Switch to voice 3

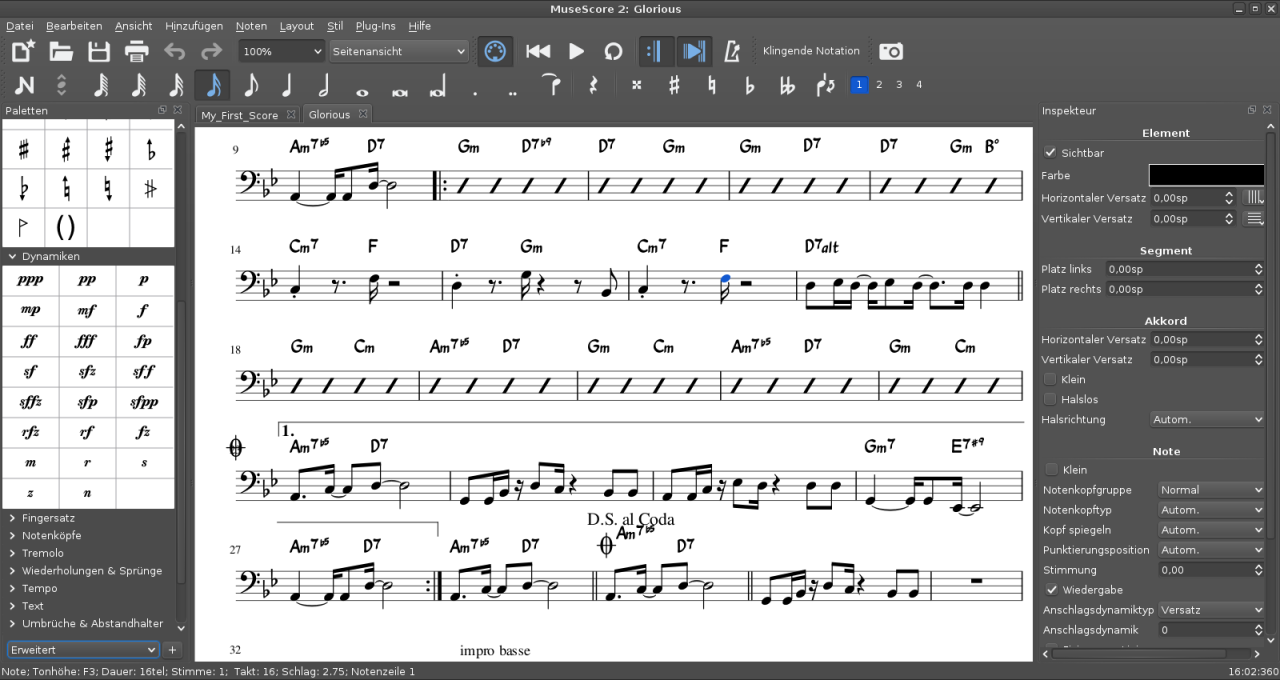click(x=899, y=85)
